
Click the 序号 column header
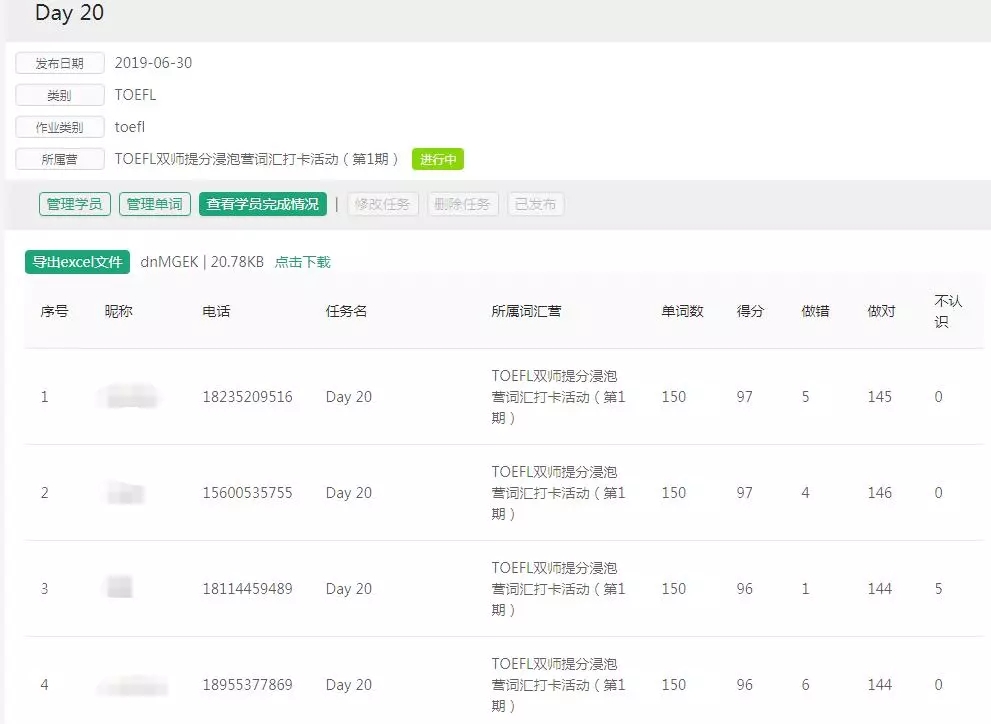tap(54, 311)
